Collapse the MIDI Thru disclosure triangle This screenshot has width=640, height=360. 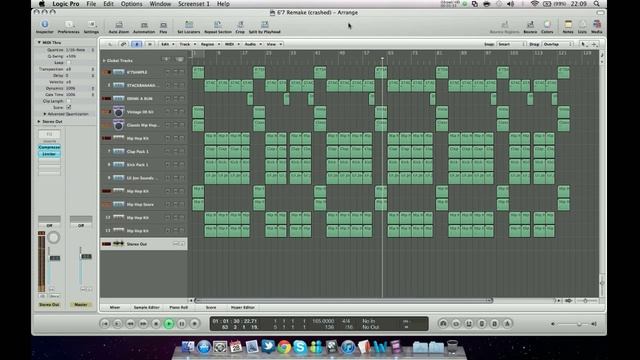pyautogui.click(x=39, y=42)
